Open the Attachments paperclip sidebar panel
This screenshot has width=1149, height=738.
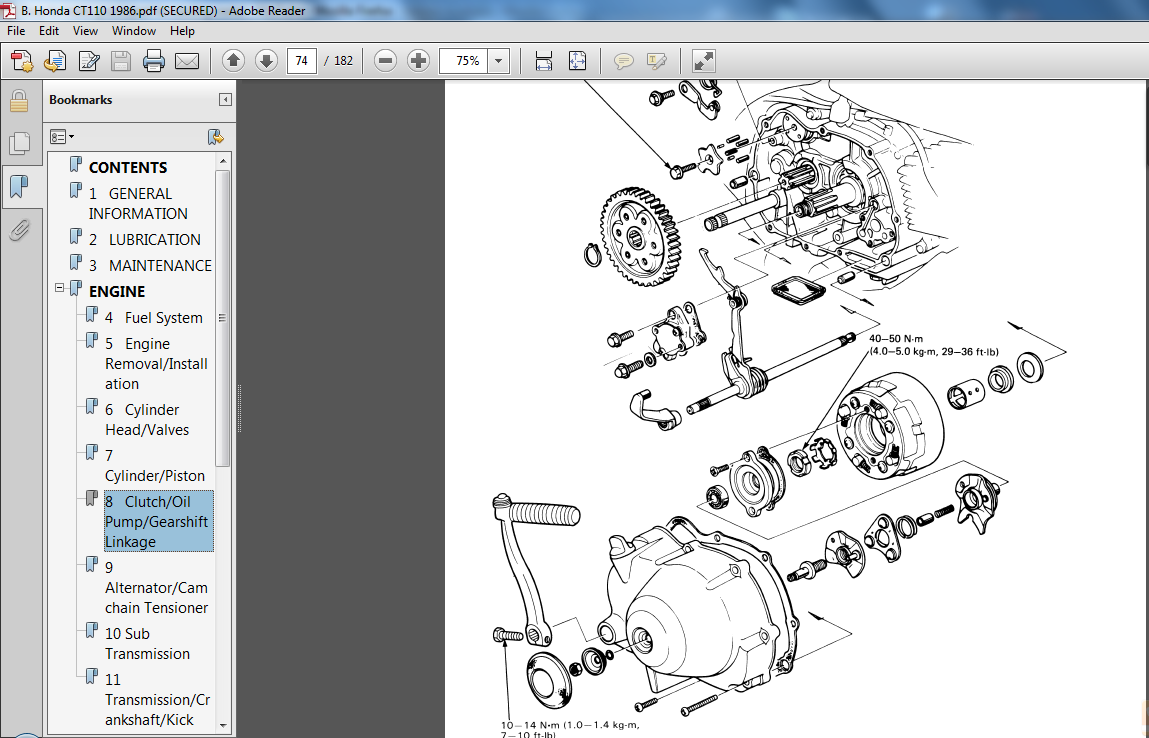click(19, 230)
